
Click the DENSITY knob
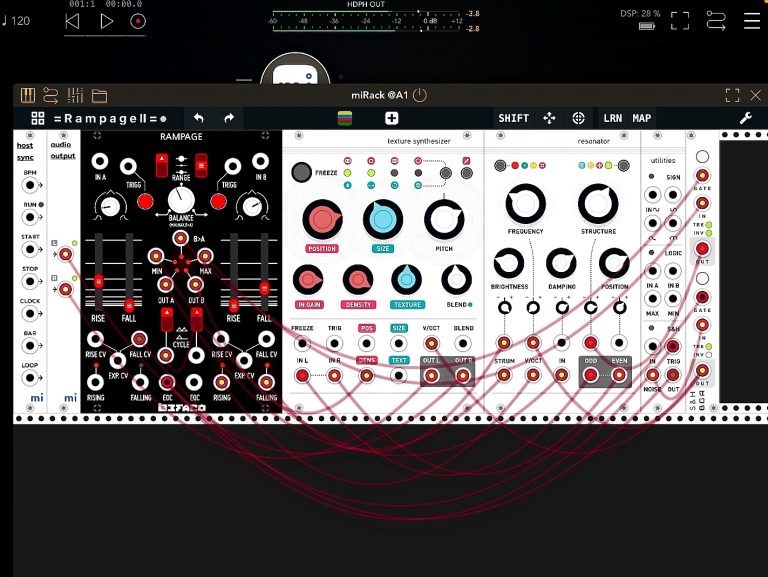click(x=358, y=280)
